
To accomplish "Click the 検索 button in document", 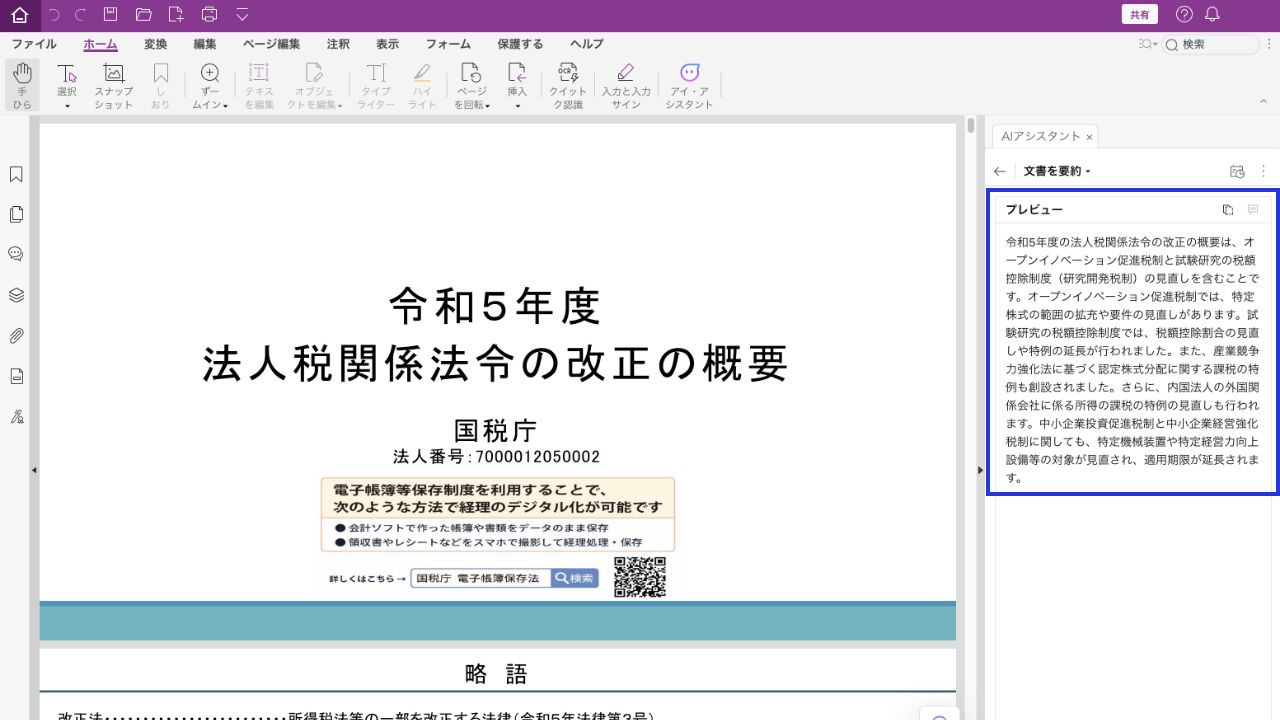I will (x=575, y=578).
